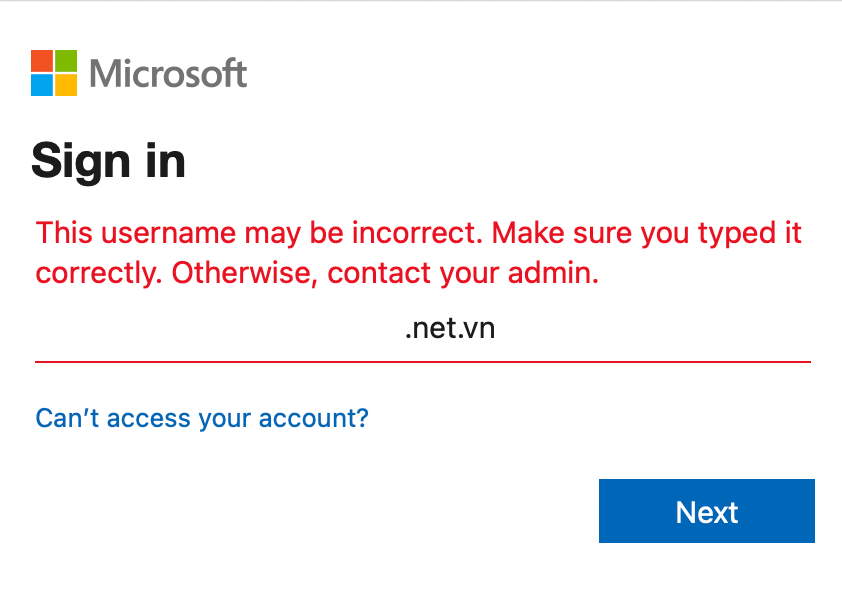Screen dimensions: 842x592
Task: Click the green square of Microsoft logo
Action: tap(66, 61)
